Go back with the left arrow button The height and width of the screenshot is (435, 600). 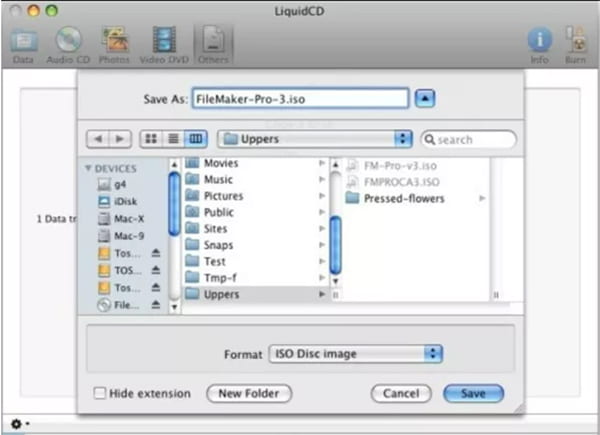click(x=98, y=139)
